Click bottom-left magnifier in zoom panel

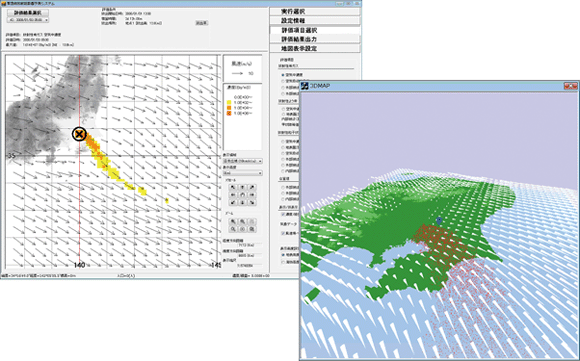tap(233, 229)
